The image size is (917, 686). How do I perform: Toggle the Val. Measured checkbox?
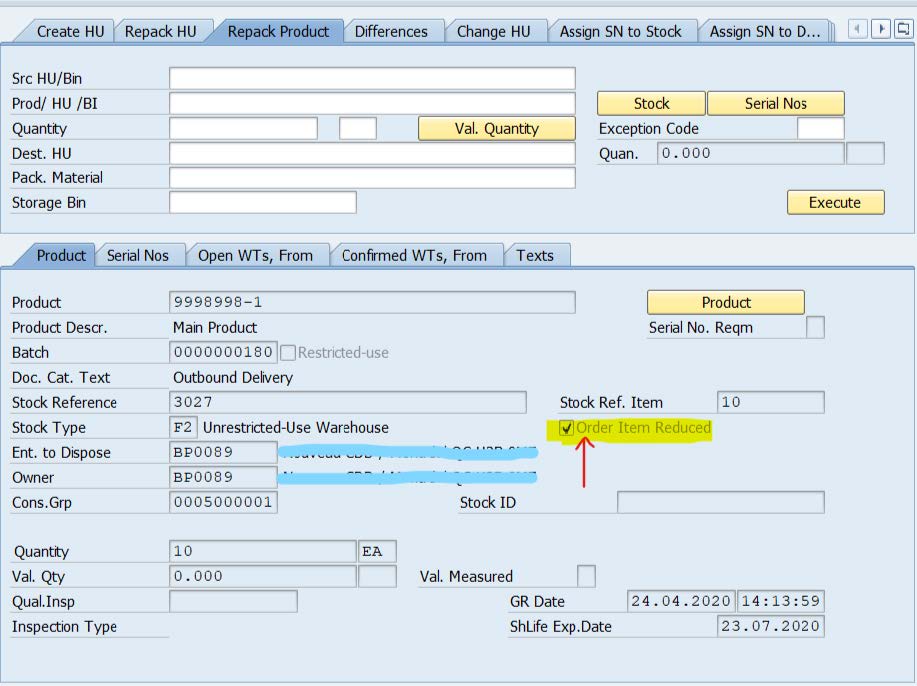tap(587, 576)
